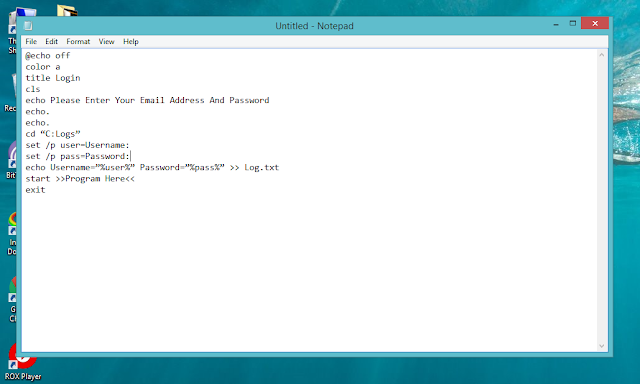Minimize the Notepad window

coord(556,24)
